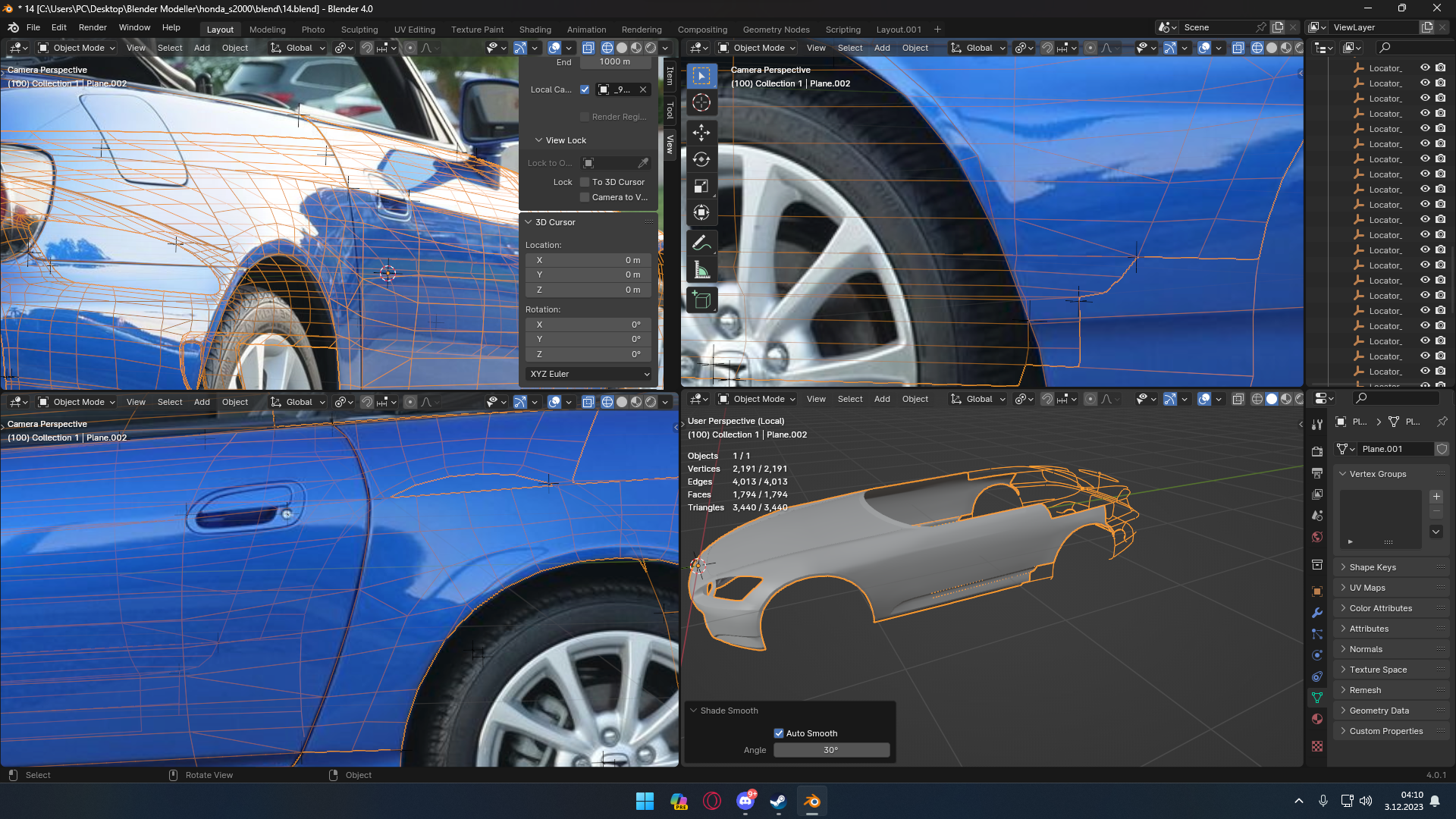Open Steam from the Windows taskbar
The width and height of the screenshot is (1456, 819).
pyautogui.click(x=778, y=802)
